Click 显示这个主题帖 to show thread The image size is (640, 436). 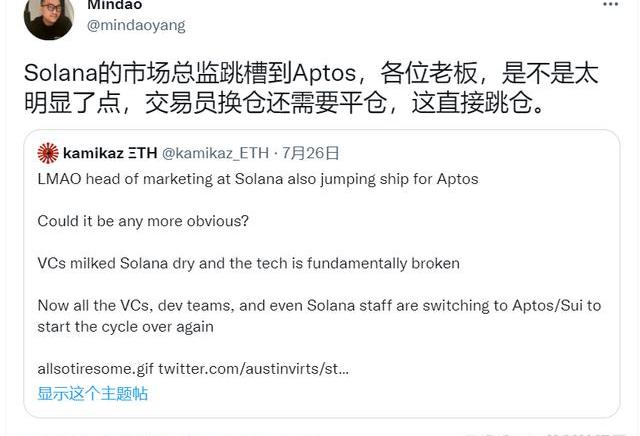tap(92, 393)
